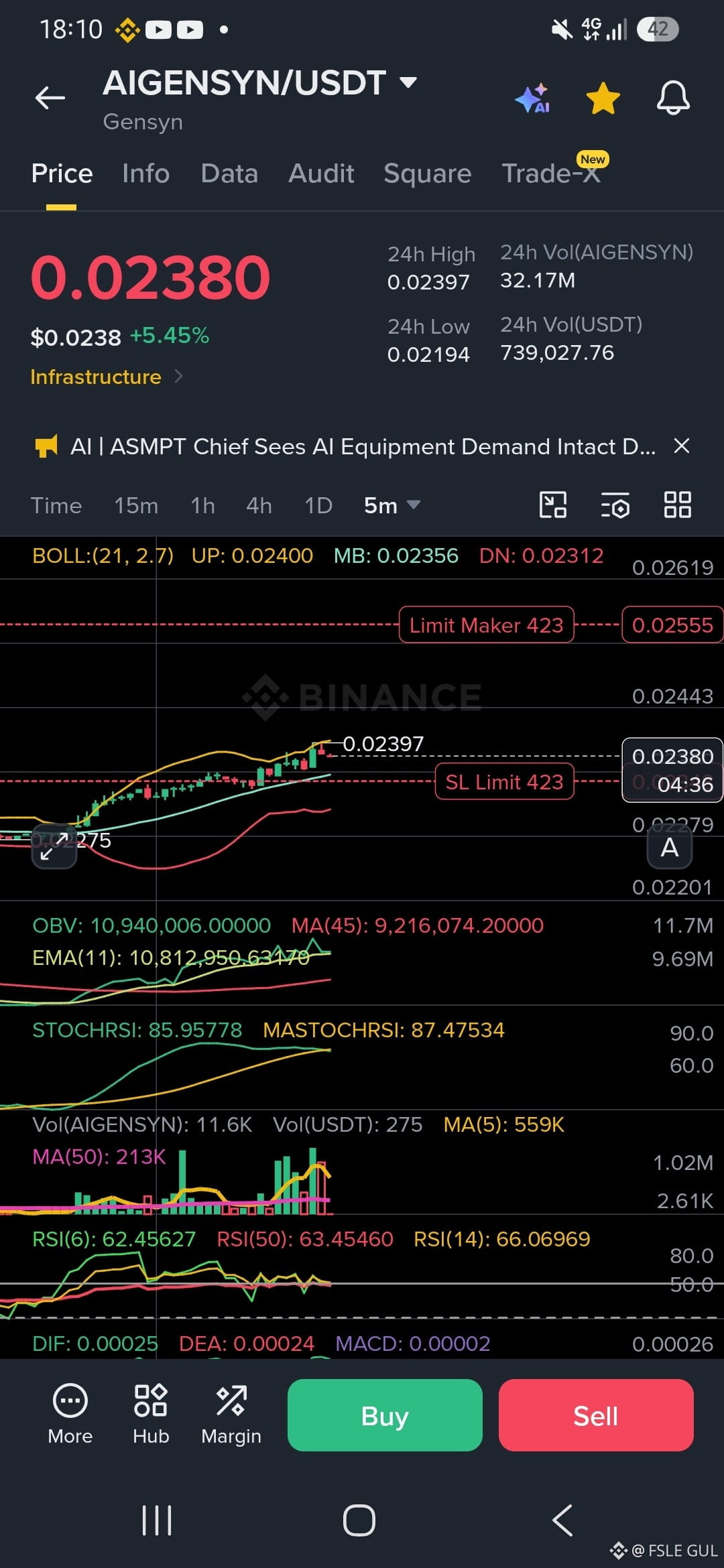Click the +5.45% change percentage

170,335
